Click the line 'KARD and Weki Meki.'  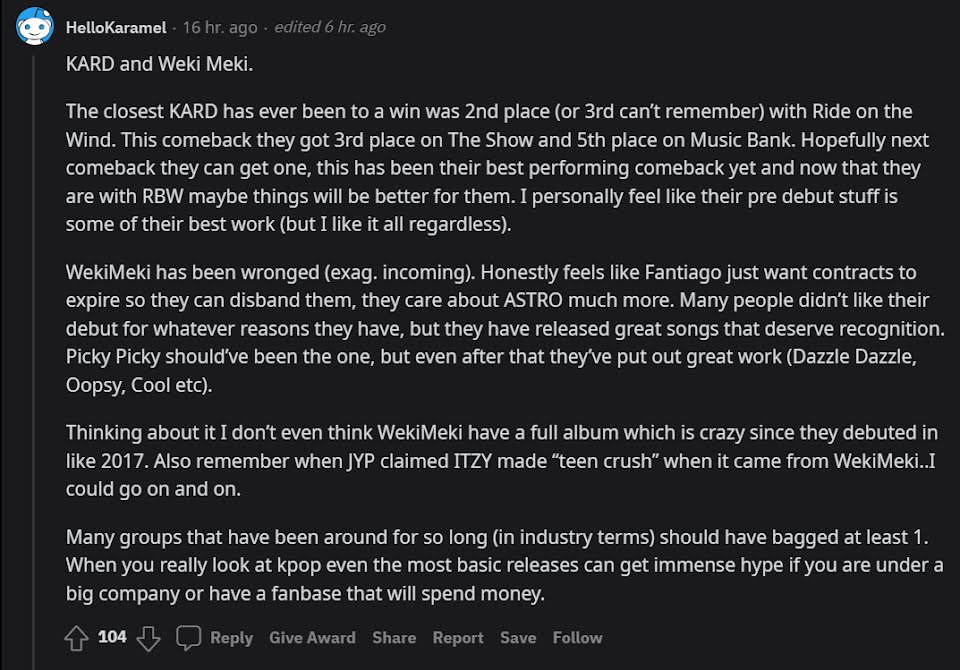click(x=159, y=64)
